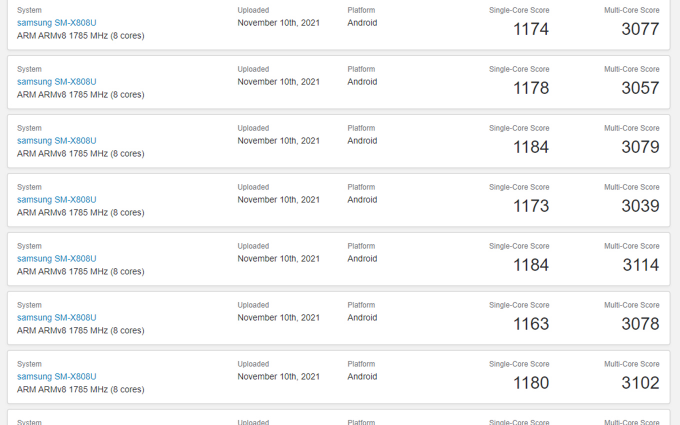Click the single-core score 1178
Viewport: 680px width, 425px height.
click(x=531, y=88)
